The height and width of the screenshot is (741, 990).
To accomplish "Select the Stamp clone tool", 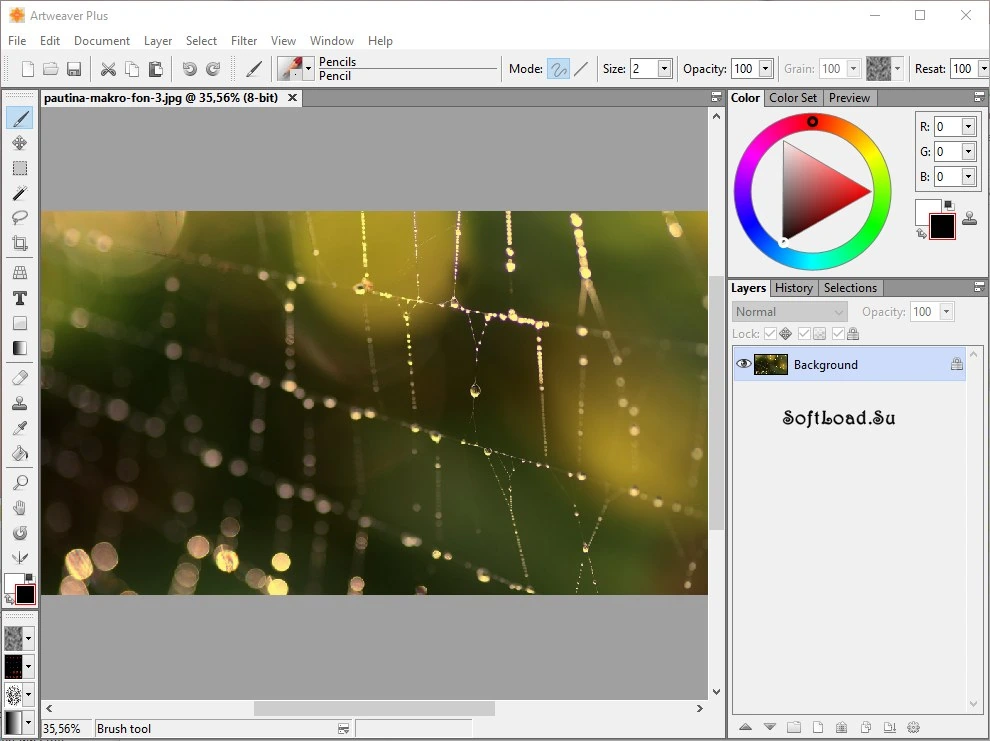I will pos(20,403).
